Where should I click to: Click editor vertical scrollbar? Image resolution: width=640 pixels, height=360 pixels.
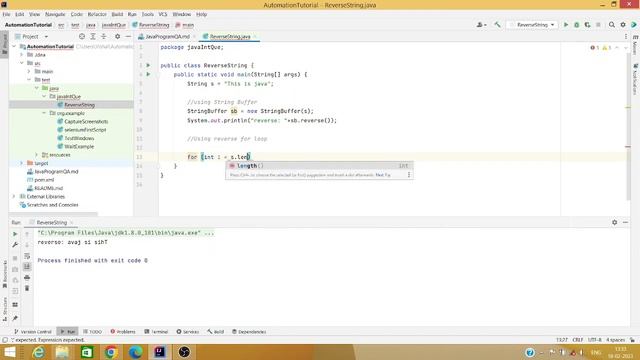[x=628, y=127]
